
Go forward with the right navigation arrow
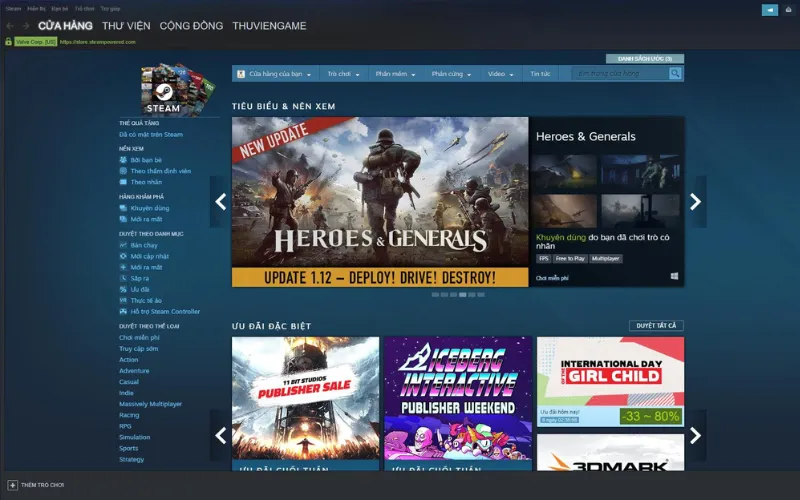[x=26, y=26]
